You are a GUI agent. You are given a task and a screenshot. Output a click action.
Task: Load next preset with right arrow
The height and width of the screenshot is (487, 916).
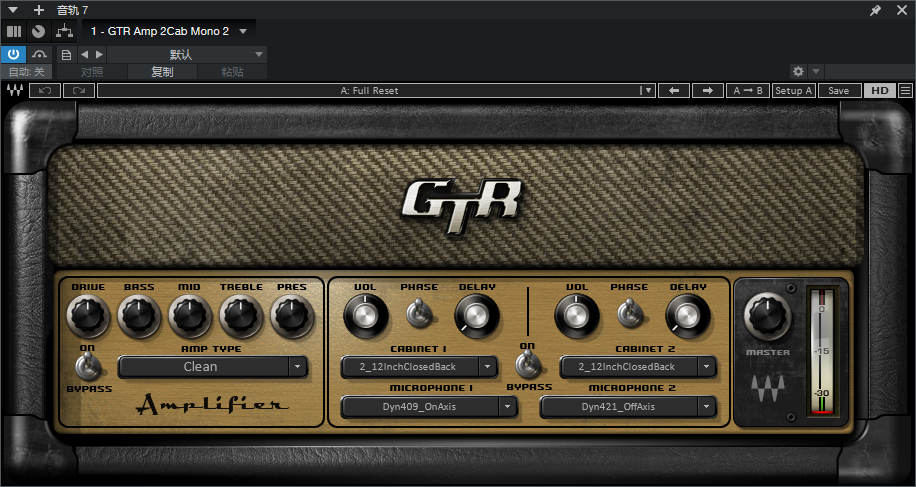coord(707,91)
